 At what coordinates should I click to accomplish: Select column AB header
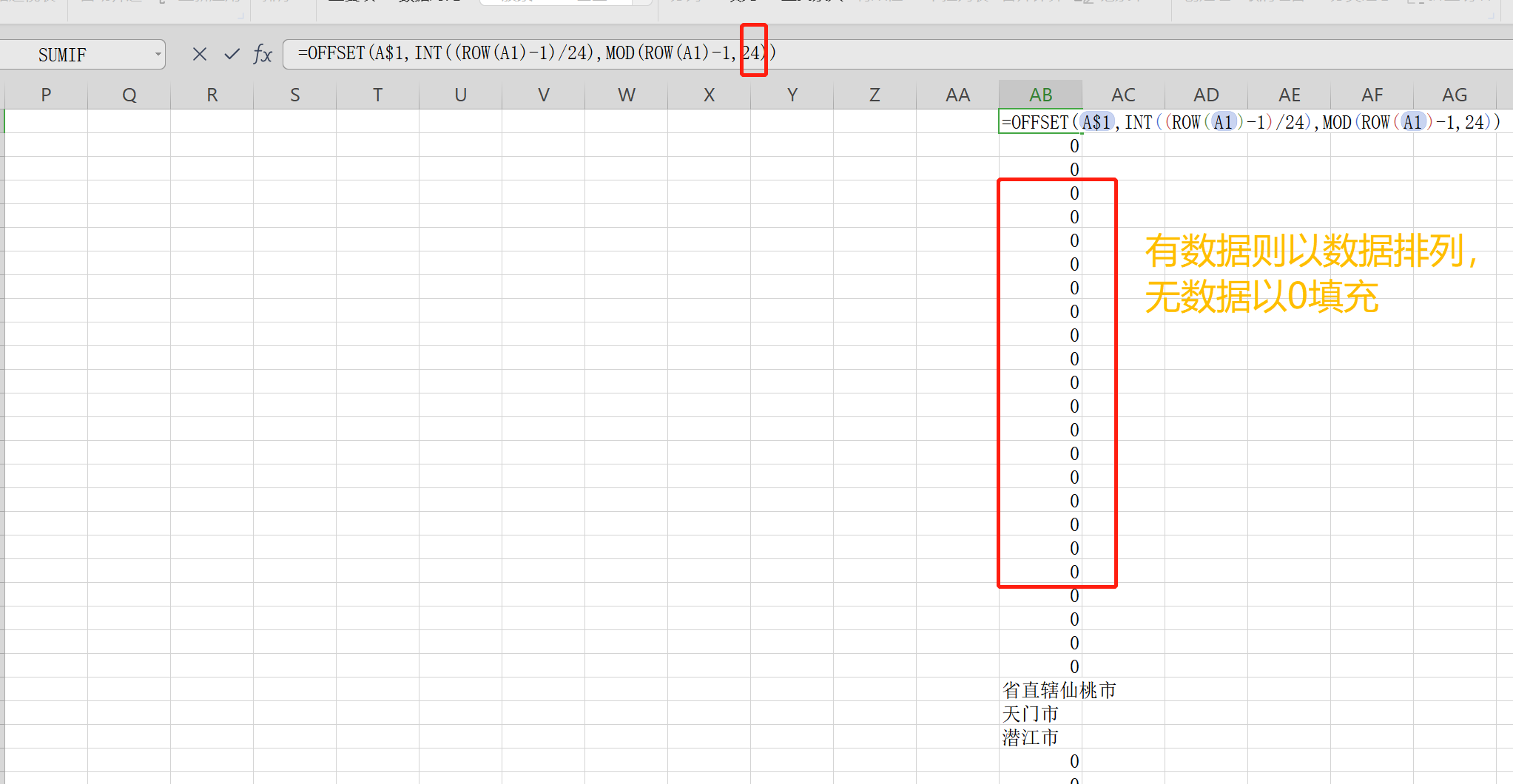click(x=1040, y=95)
